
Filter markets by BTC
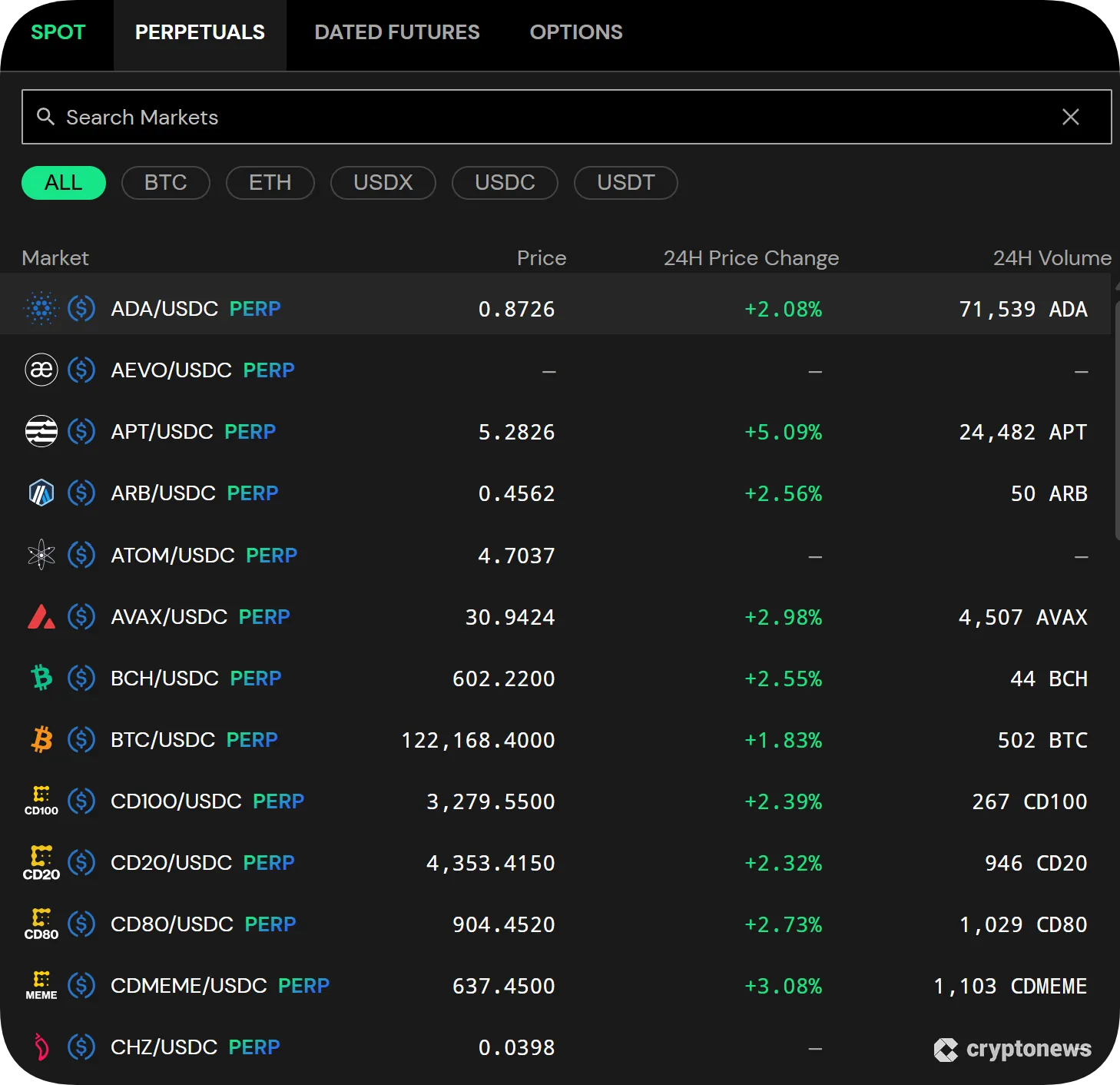pyautogui.click(x=166, y=183)
